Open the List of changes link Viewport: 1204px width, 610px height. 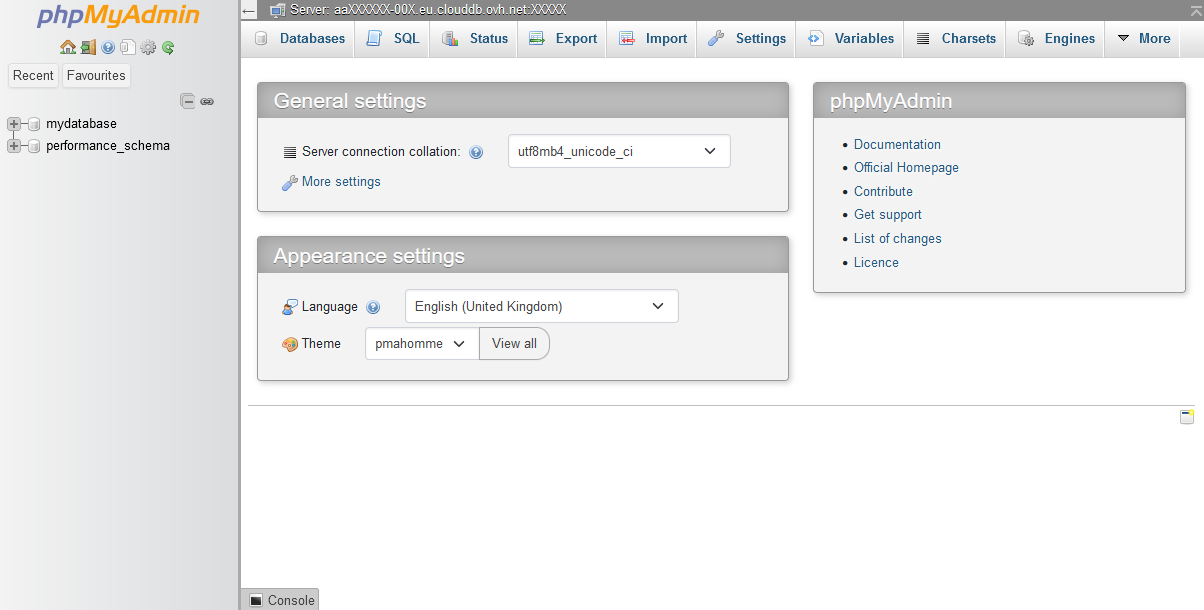897,238
